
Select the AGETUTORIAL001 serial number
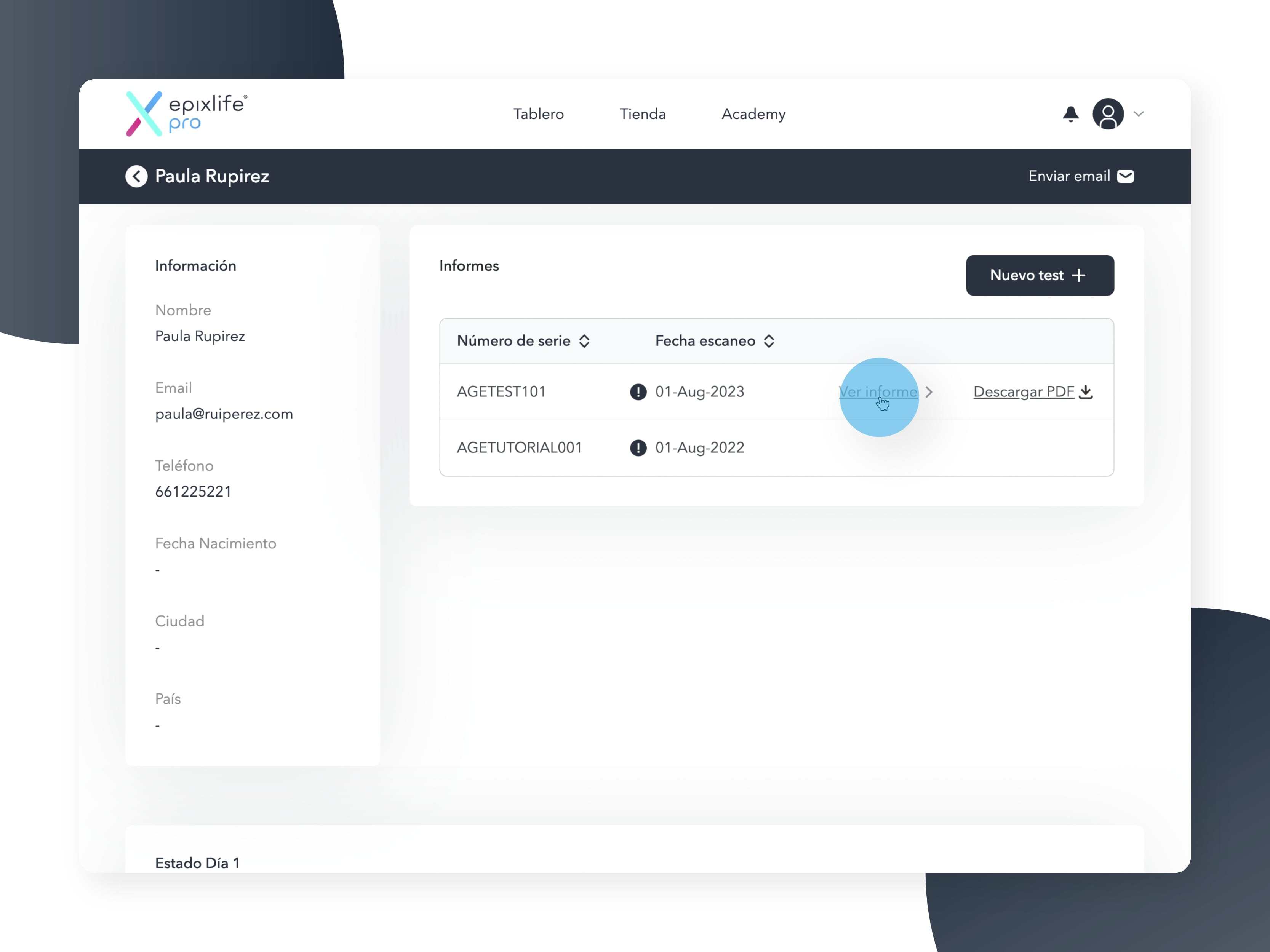click(x=519, y=447)
